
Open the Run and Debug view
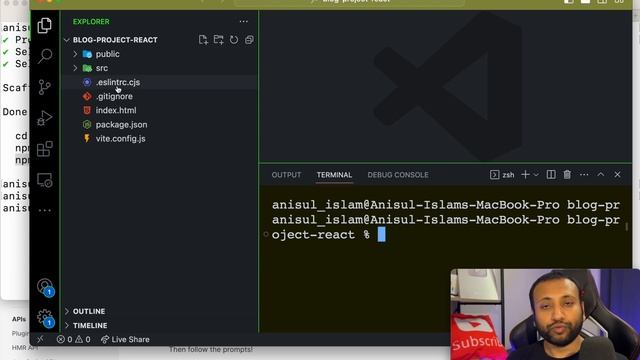click(x=44, y=118)
